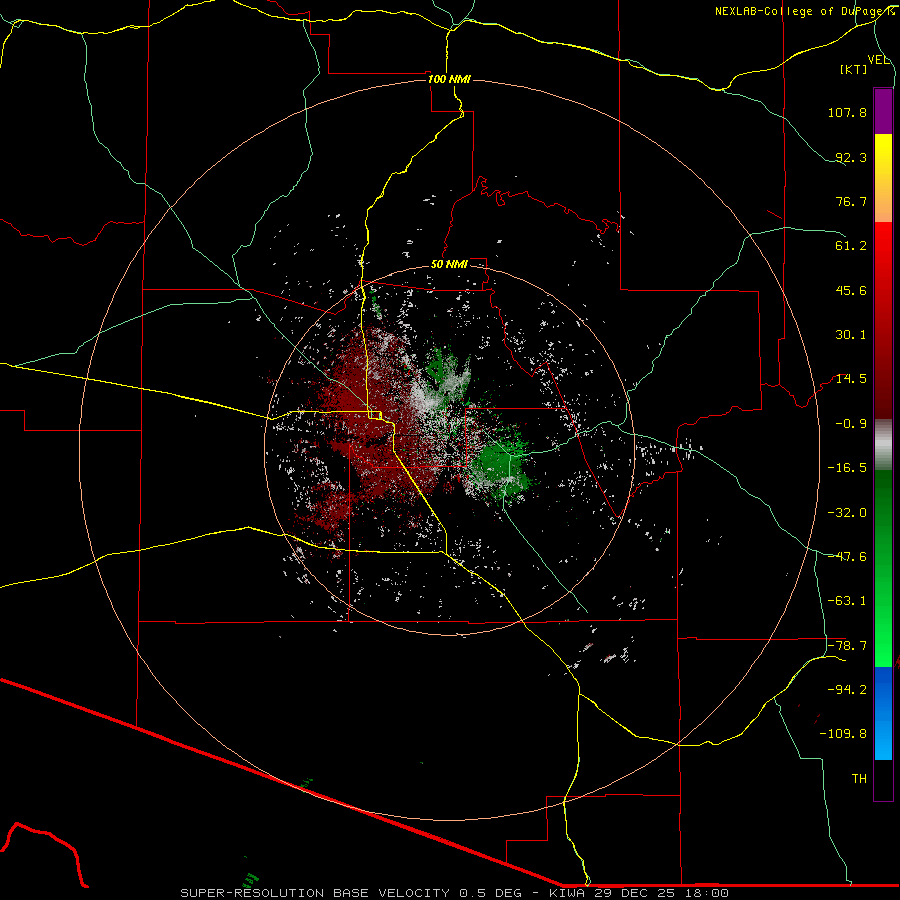
Task: Pick the dark green segment of the color bar
Action: (x=883, y=511)
